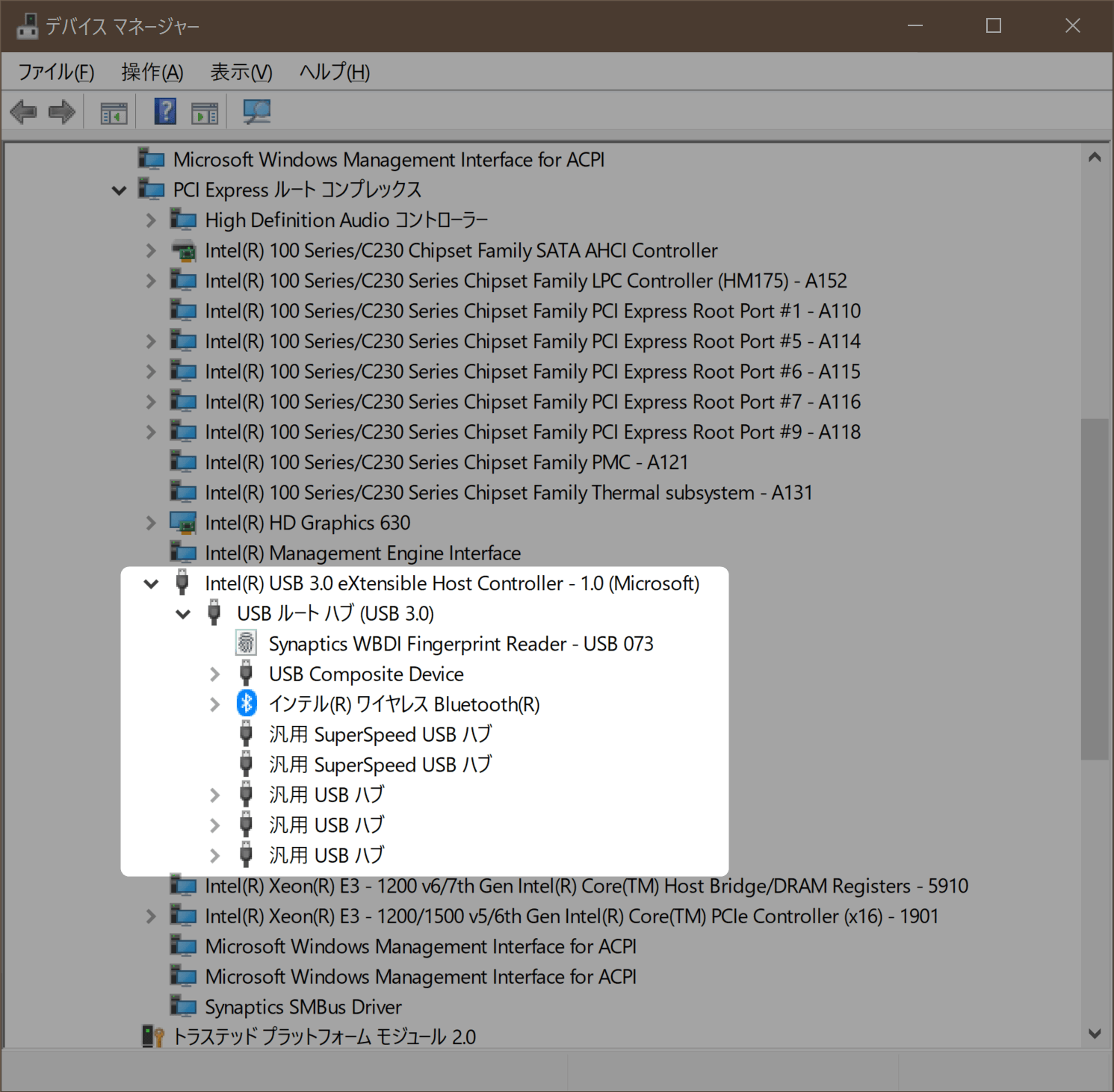Click the Synaptics SMBus Driver icon
The width and height of the screenshot is (1114, 1092).
click(x=183, y=1006)
